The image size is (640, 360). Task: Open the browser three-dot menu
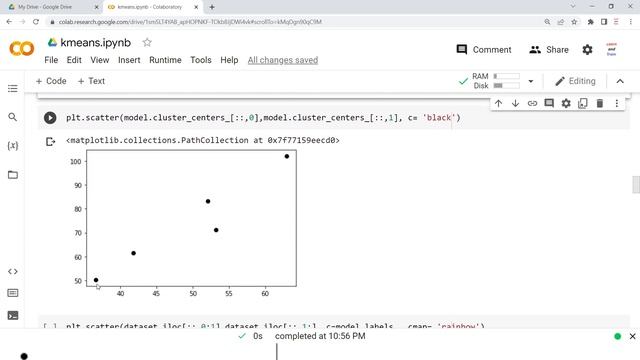(631, 22)
